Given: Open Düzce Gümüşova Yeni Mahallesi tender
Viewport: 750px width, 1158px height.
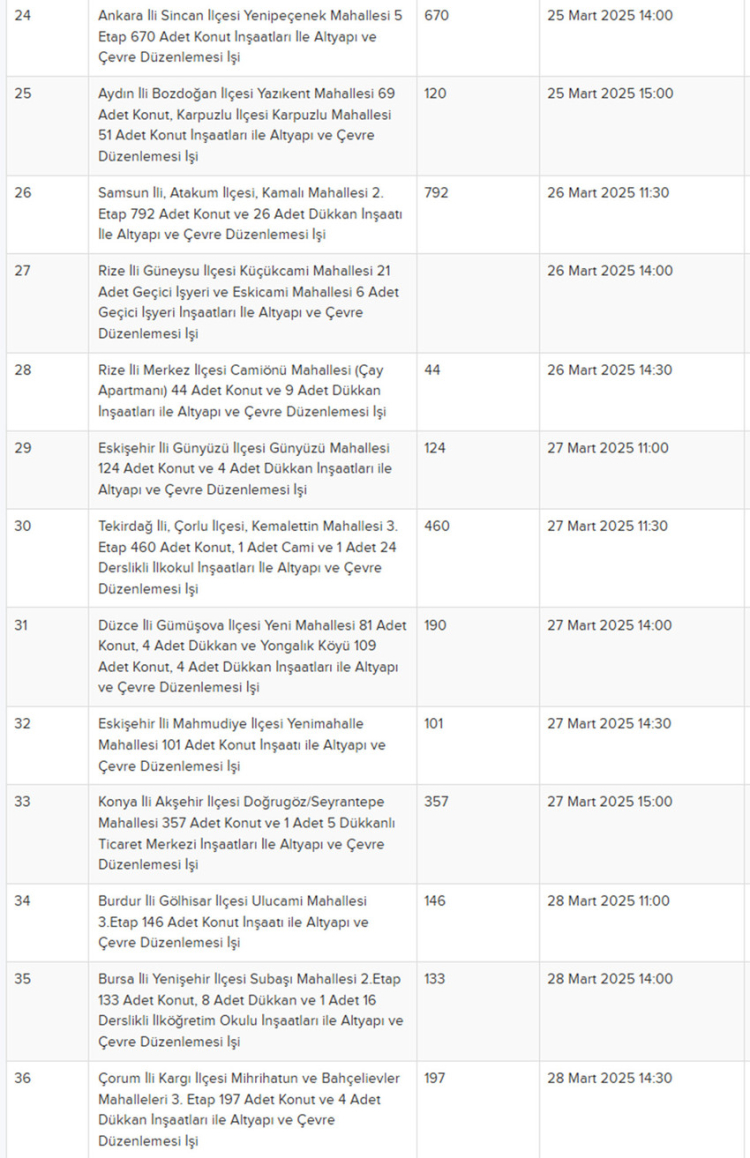Looking at the screenshot, I should point(252,656).
